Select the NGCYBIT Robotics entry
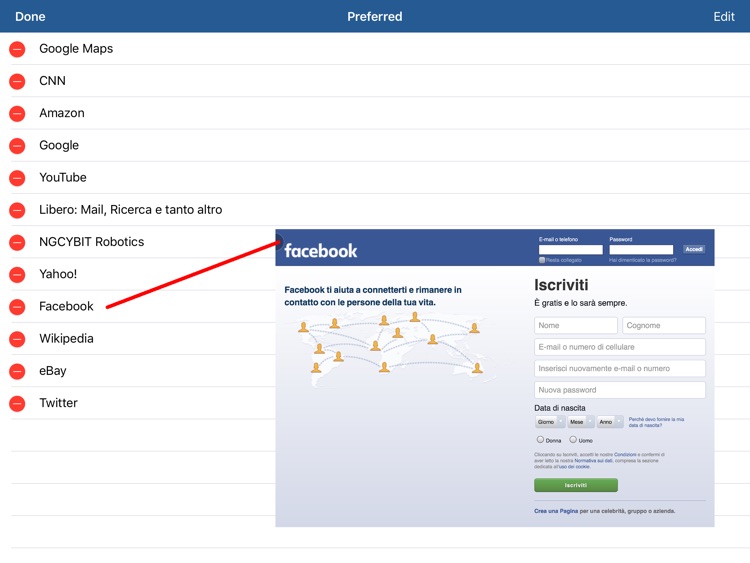This screenshot has height=563, width=750. [x=138, y=242]
